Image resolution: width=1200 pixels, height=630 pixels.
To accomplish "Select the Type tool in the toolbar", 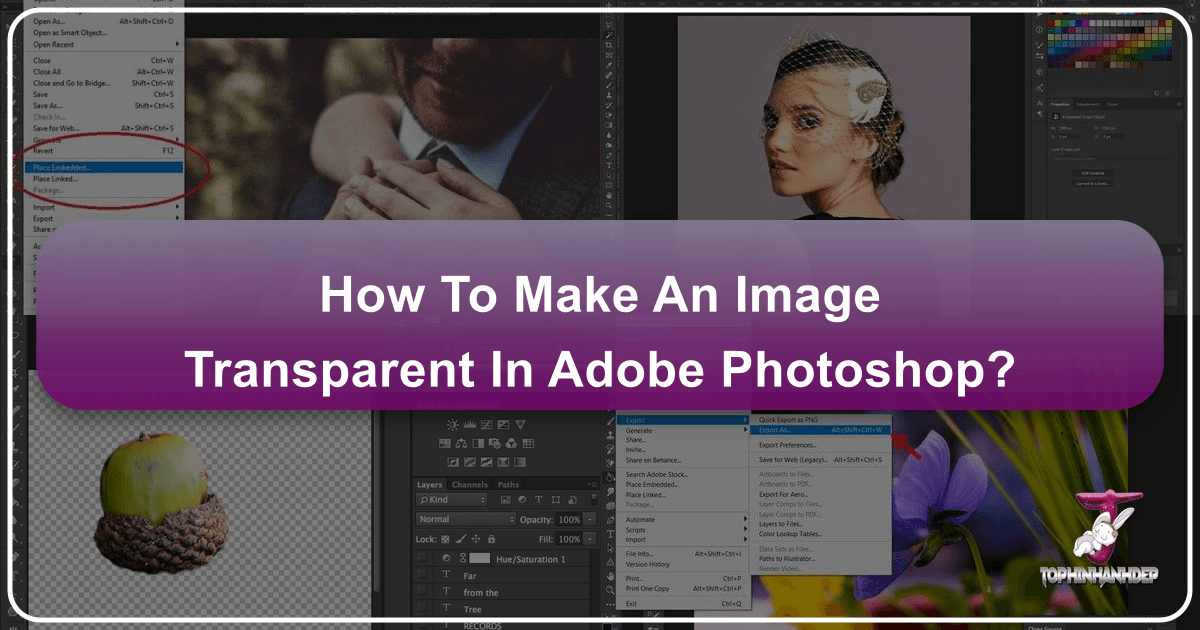I will (611, 533).
